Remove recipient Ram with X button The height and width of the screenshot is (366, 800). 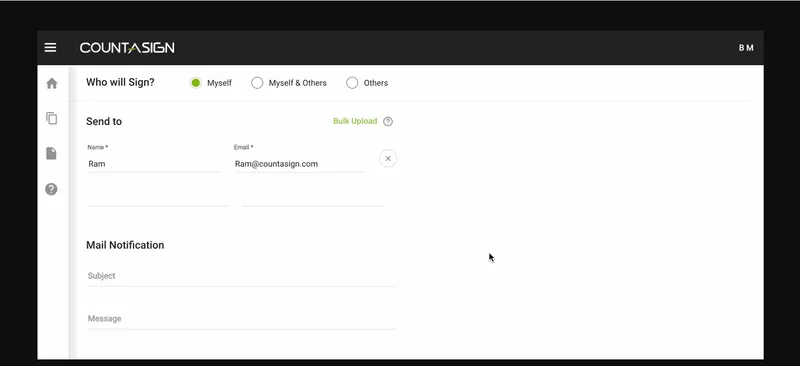coord(388,159)
